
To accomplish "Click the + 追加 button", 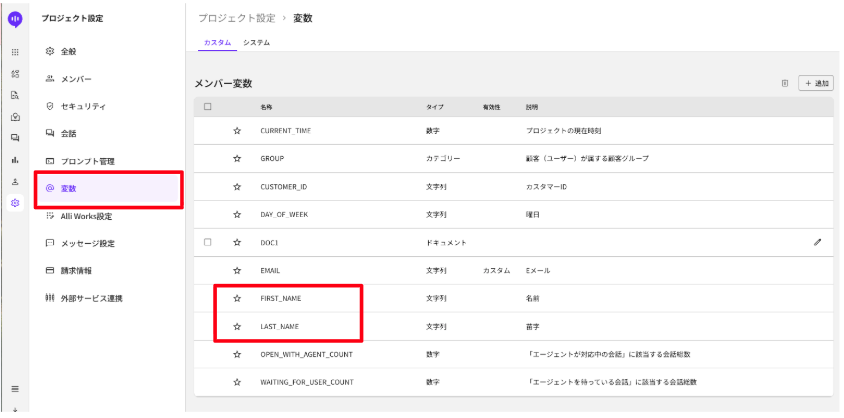I will click(816, 83).
